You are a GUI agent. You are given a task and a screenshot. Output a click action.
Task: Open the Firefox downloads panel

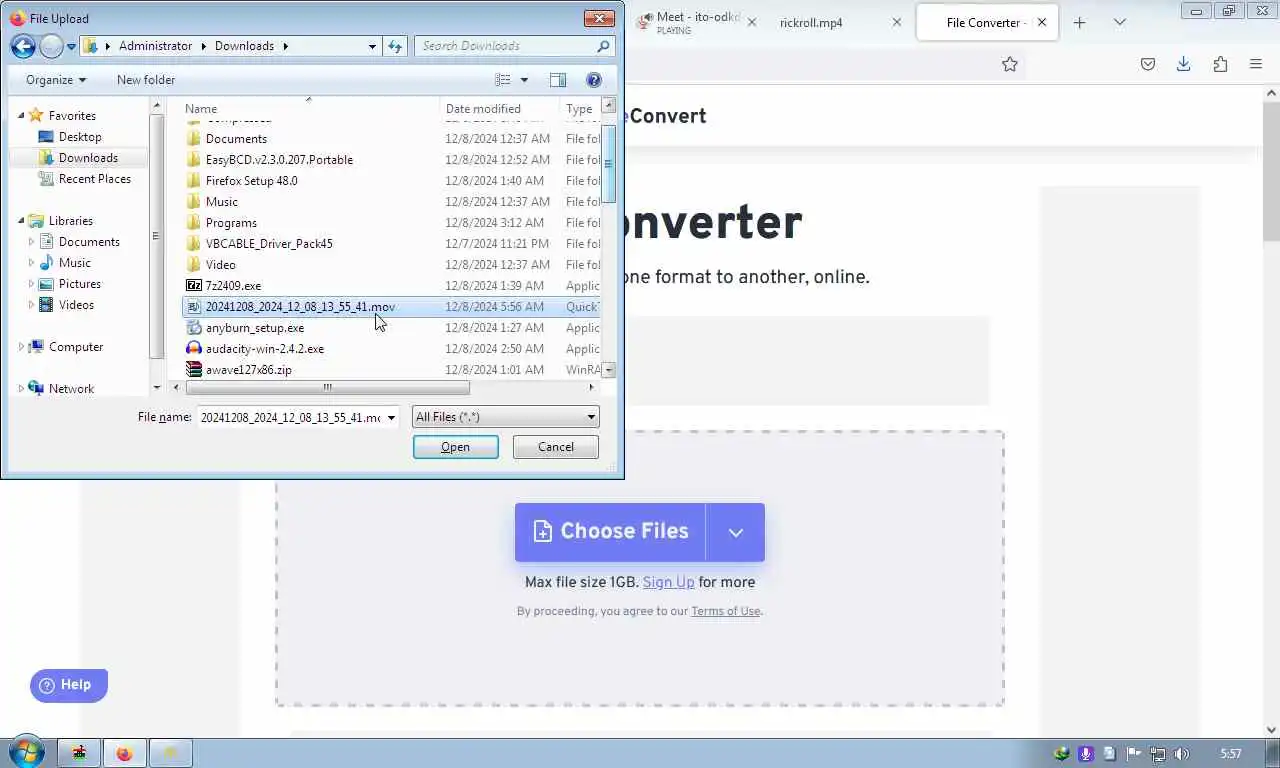(1183, 64)
